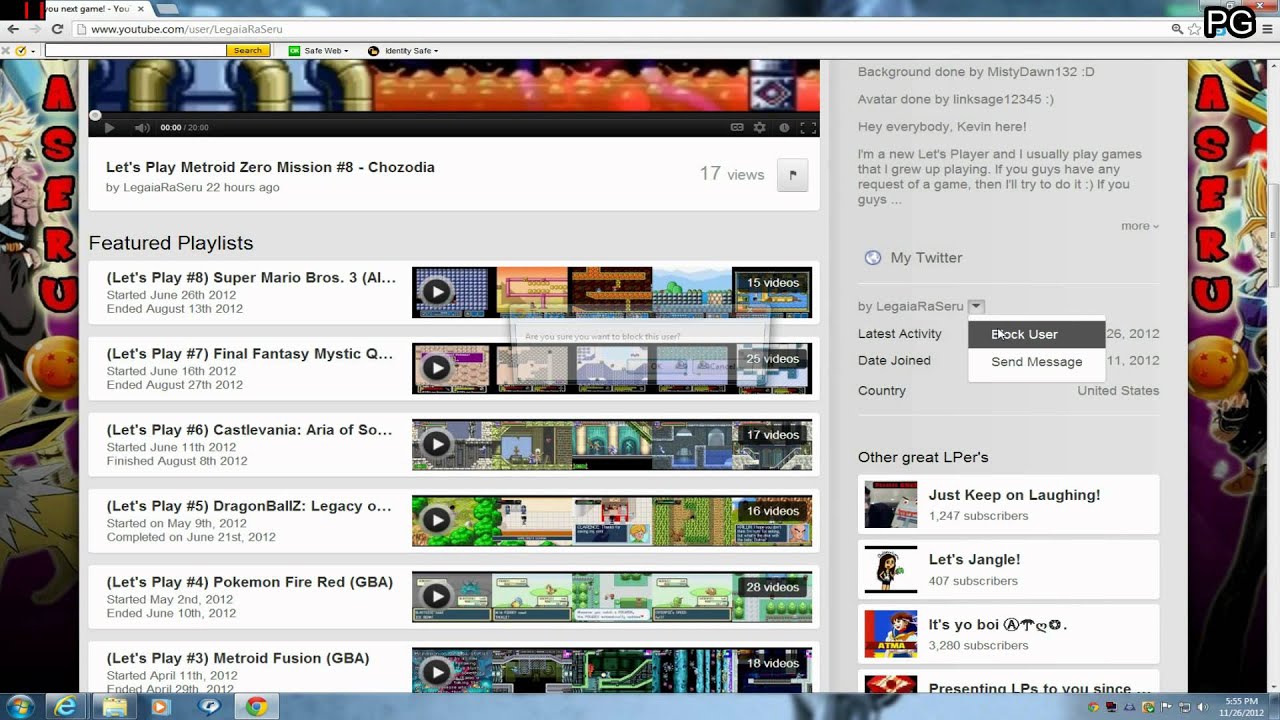Open the My Twitter link

(926, 258)
